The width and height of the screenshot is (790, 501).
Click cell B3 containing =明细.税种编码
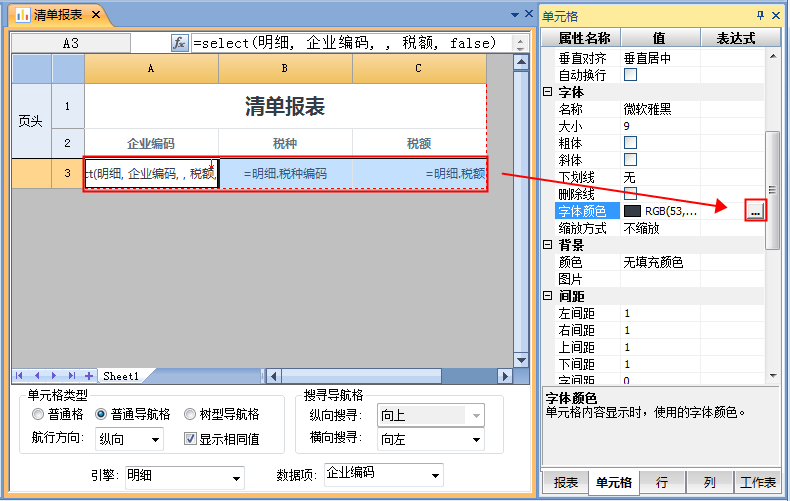(285, 174)
